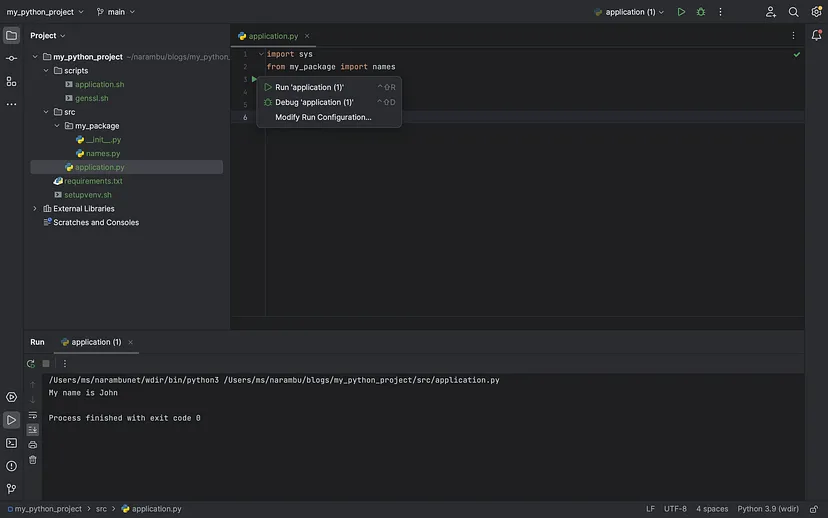
Task: Open the Commit tool window icon
Action: click(11, 58)
